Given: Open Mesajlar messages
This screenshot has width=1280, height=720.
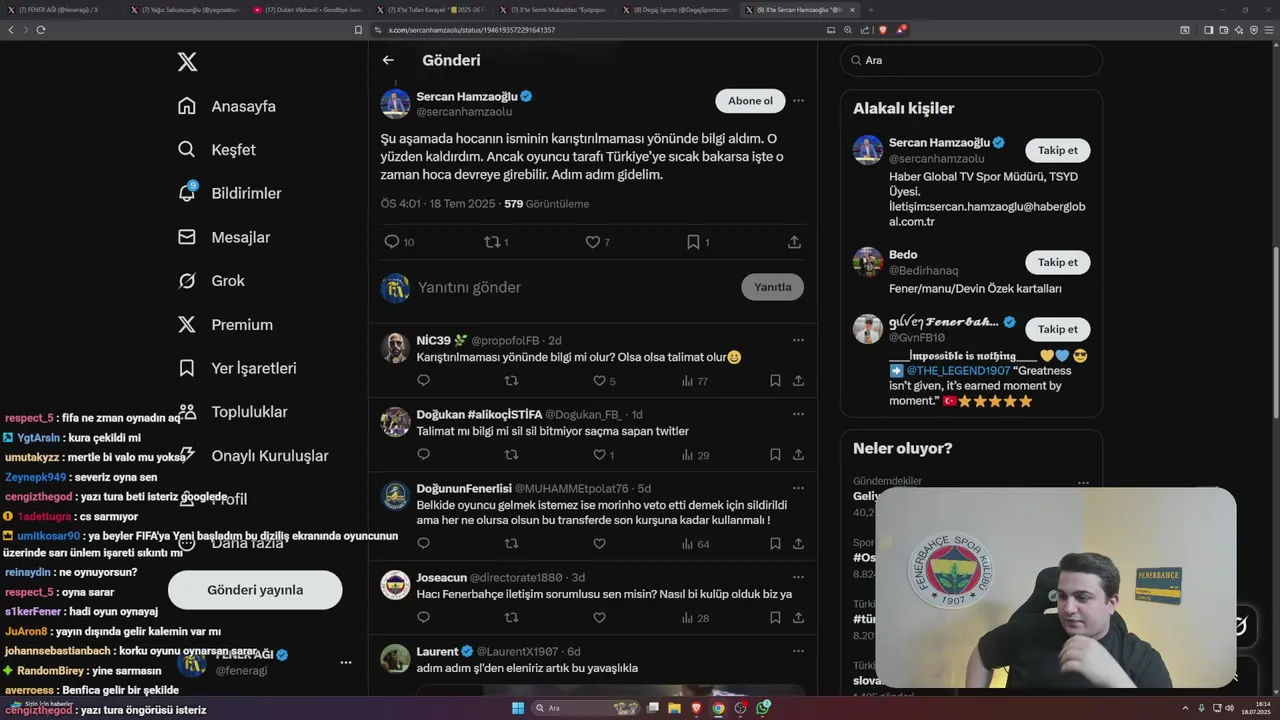Looking at the screenshot, I should pos(224,237).
